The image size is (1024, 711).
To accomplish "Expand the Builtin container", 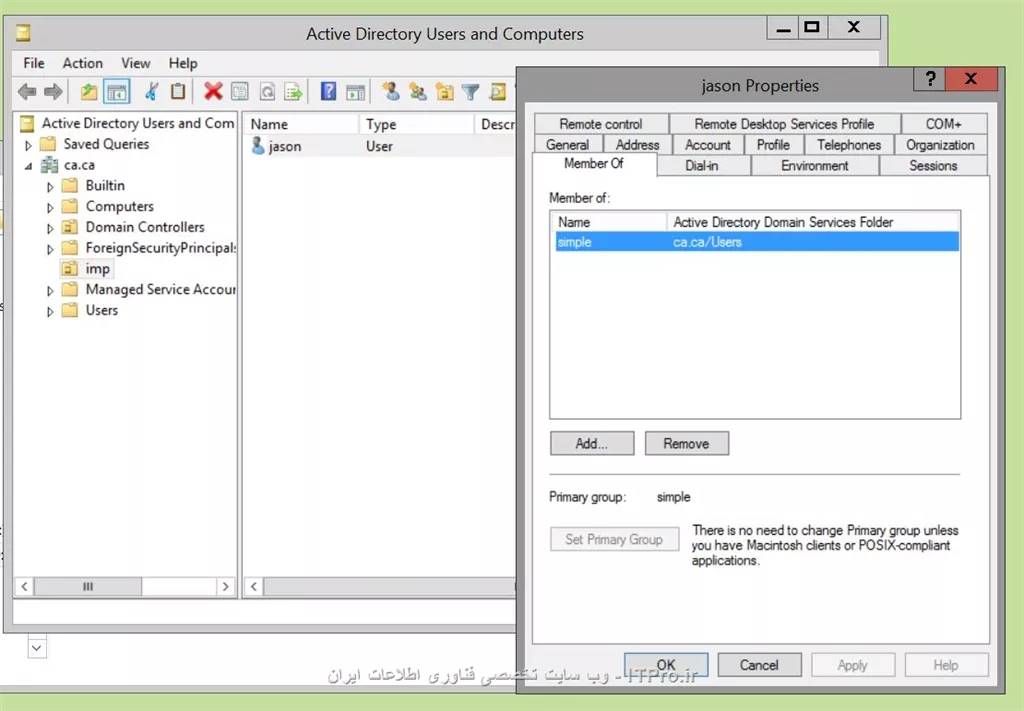I will tap(50, 187).
